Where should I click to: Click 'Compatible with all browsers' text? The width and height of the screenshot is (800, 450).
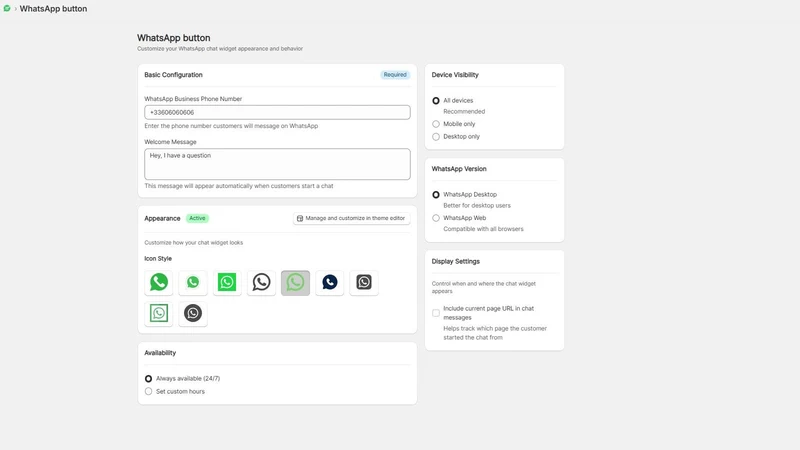(483, 229)
